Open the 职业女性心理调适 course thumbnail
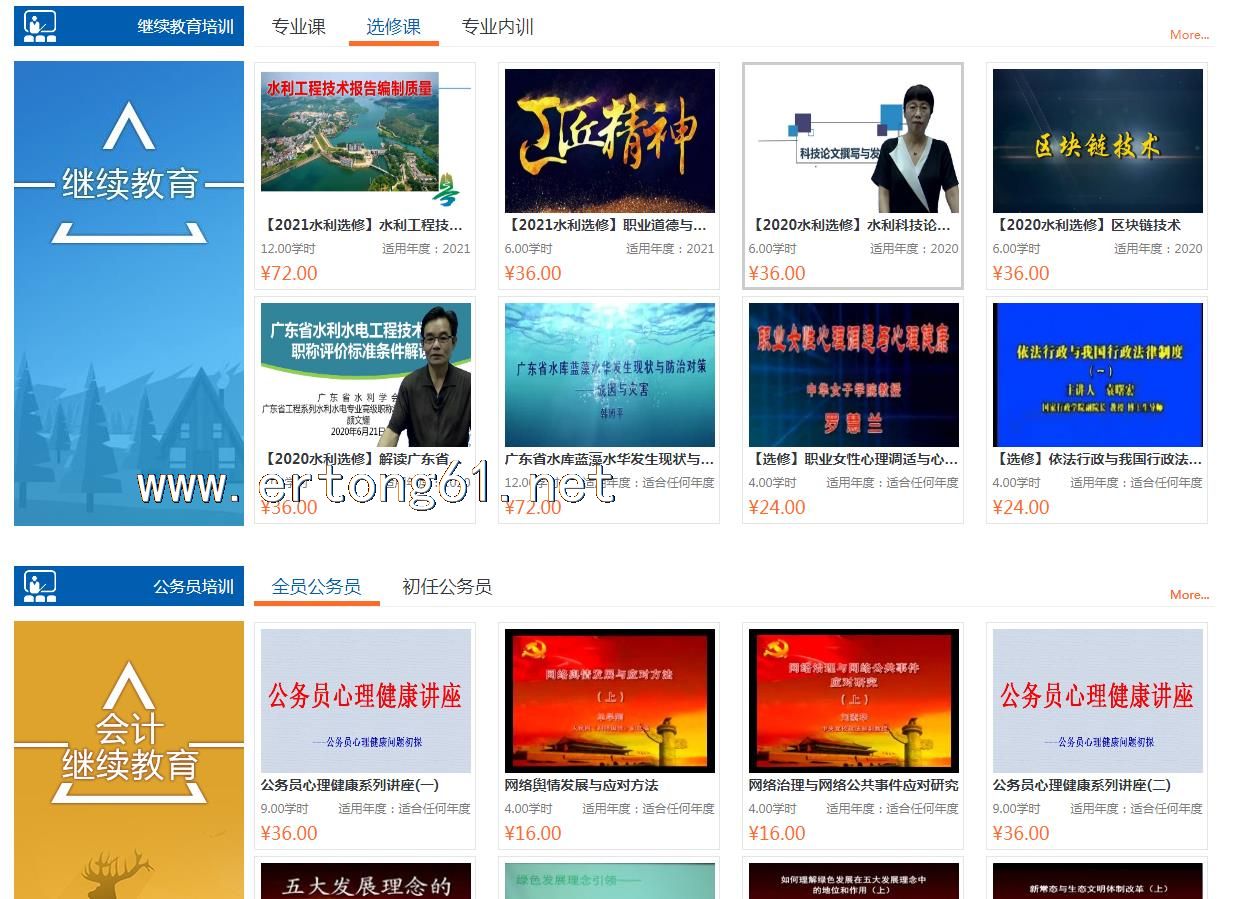This screenshot has height=899, width=1234. (x=853, y=374)
